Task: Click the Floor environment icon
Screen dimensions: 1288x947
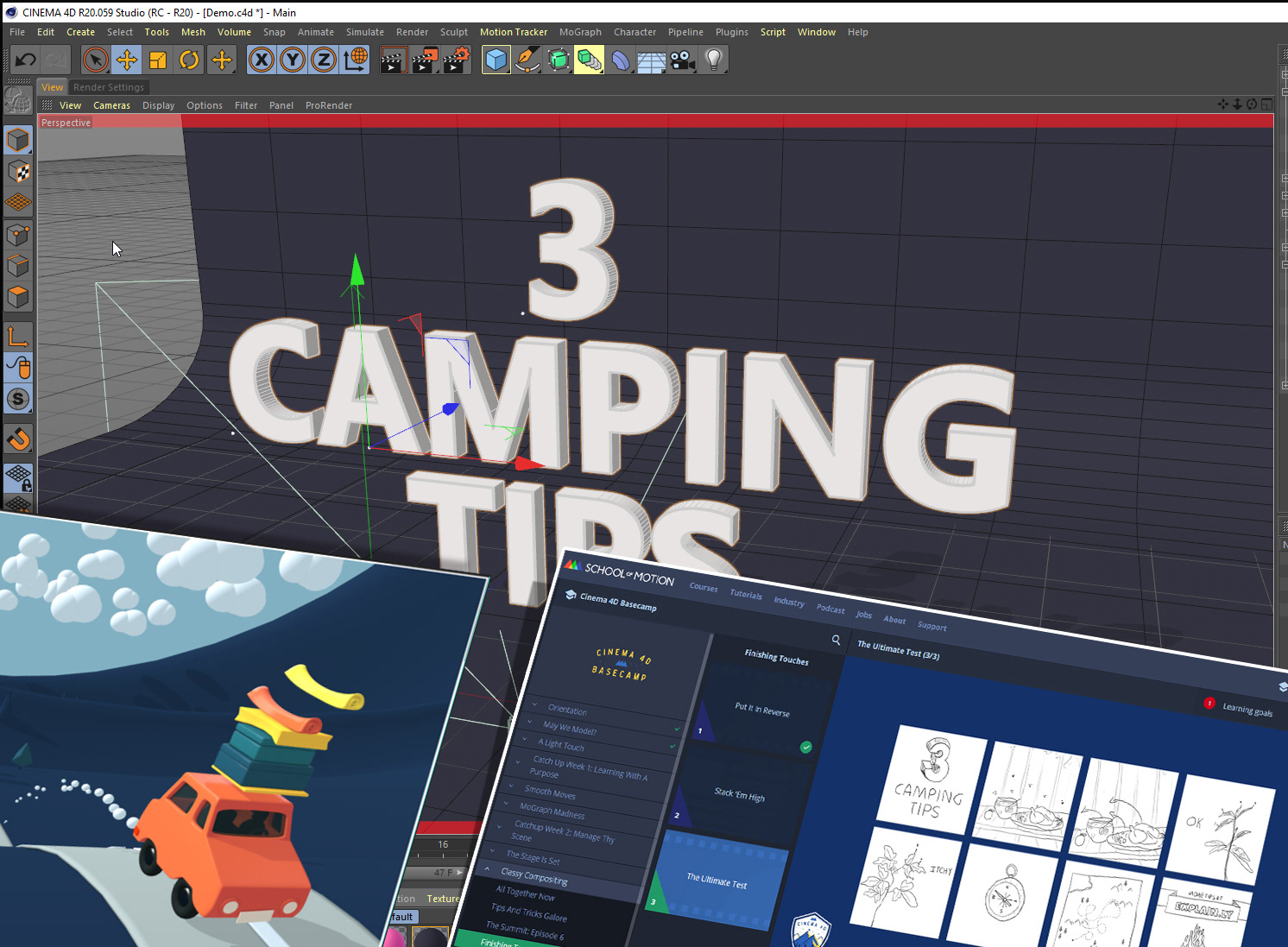Action: coord(652,60)
